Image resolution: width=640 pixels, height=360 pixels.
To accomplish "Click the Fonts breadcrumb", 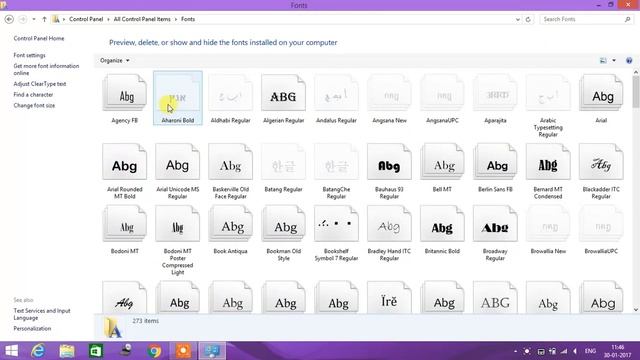I will [188, 19].
